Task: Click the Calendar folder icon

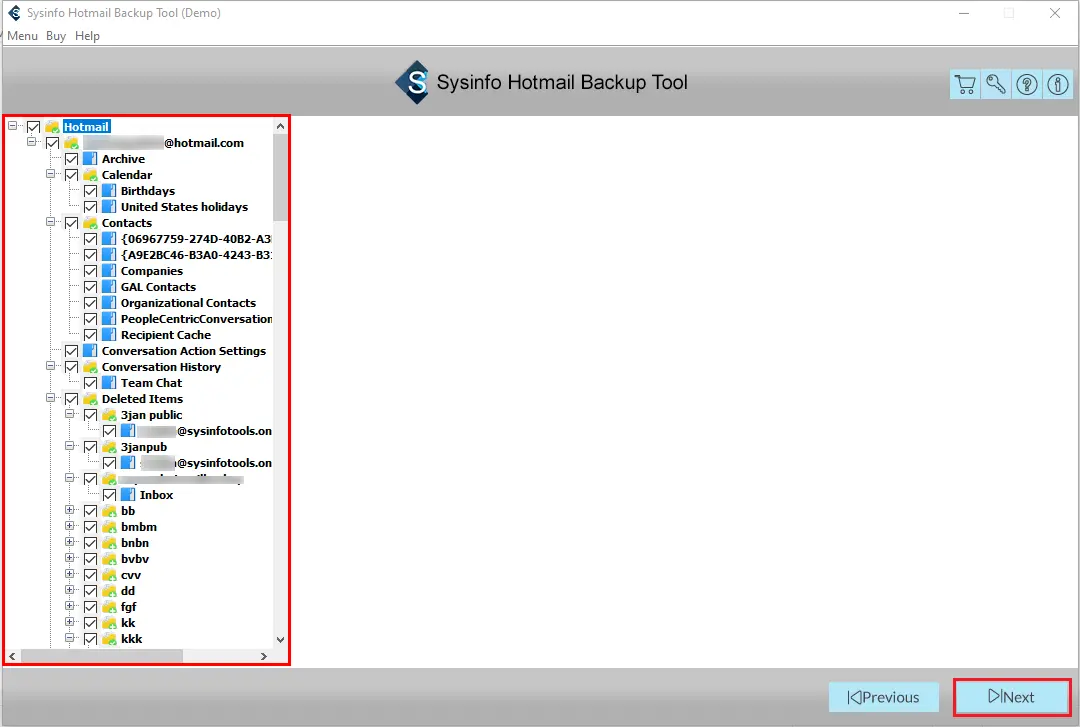Action: coord(90,174)
